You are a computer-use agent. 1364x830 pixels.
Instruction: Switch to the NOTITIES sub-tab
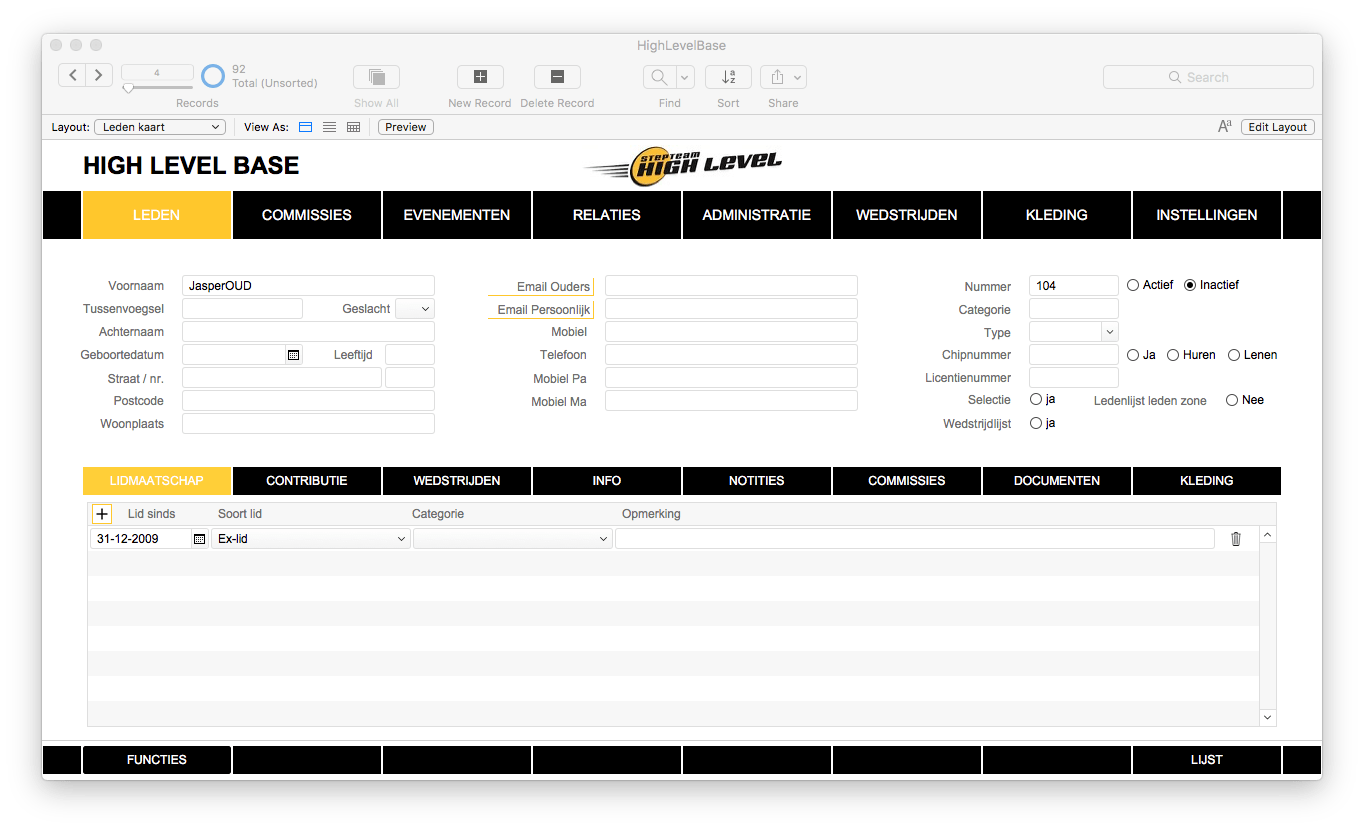[757, 481]
